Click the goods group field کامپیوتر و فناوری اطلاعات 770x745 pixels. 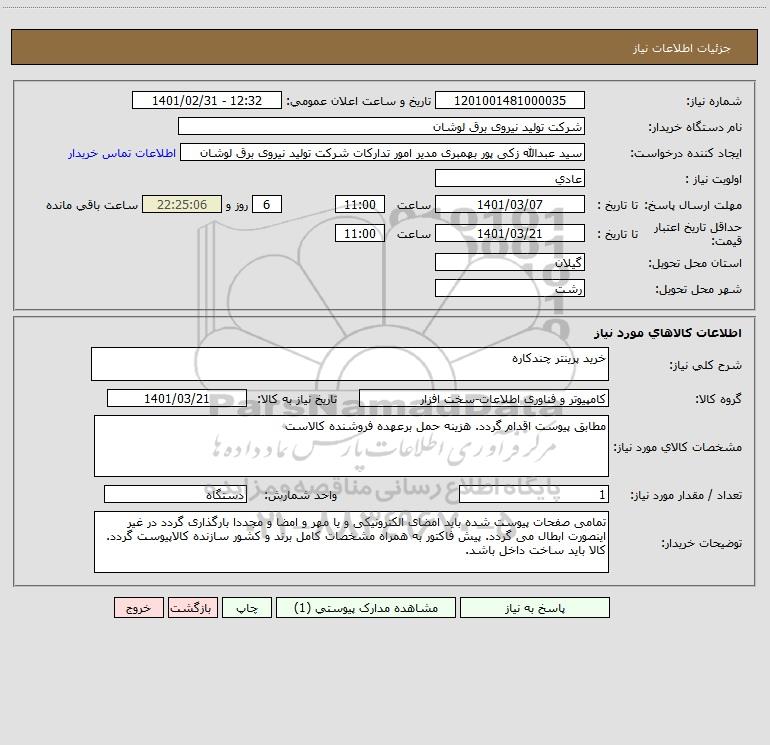coord(484,398)
